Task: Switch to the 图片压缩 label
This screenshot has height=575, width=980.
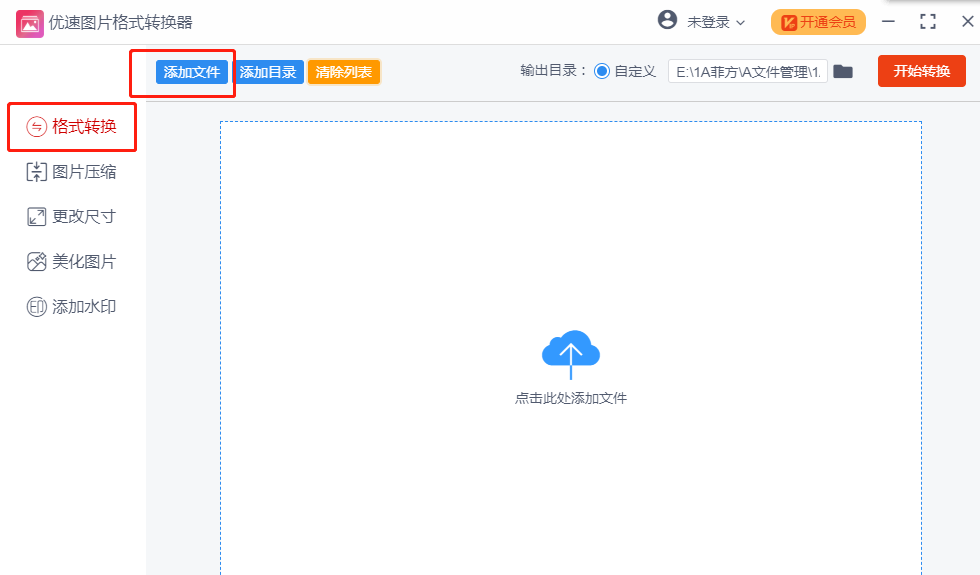Action: (84, 172)
